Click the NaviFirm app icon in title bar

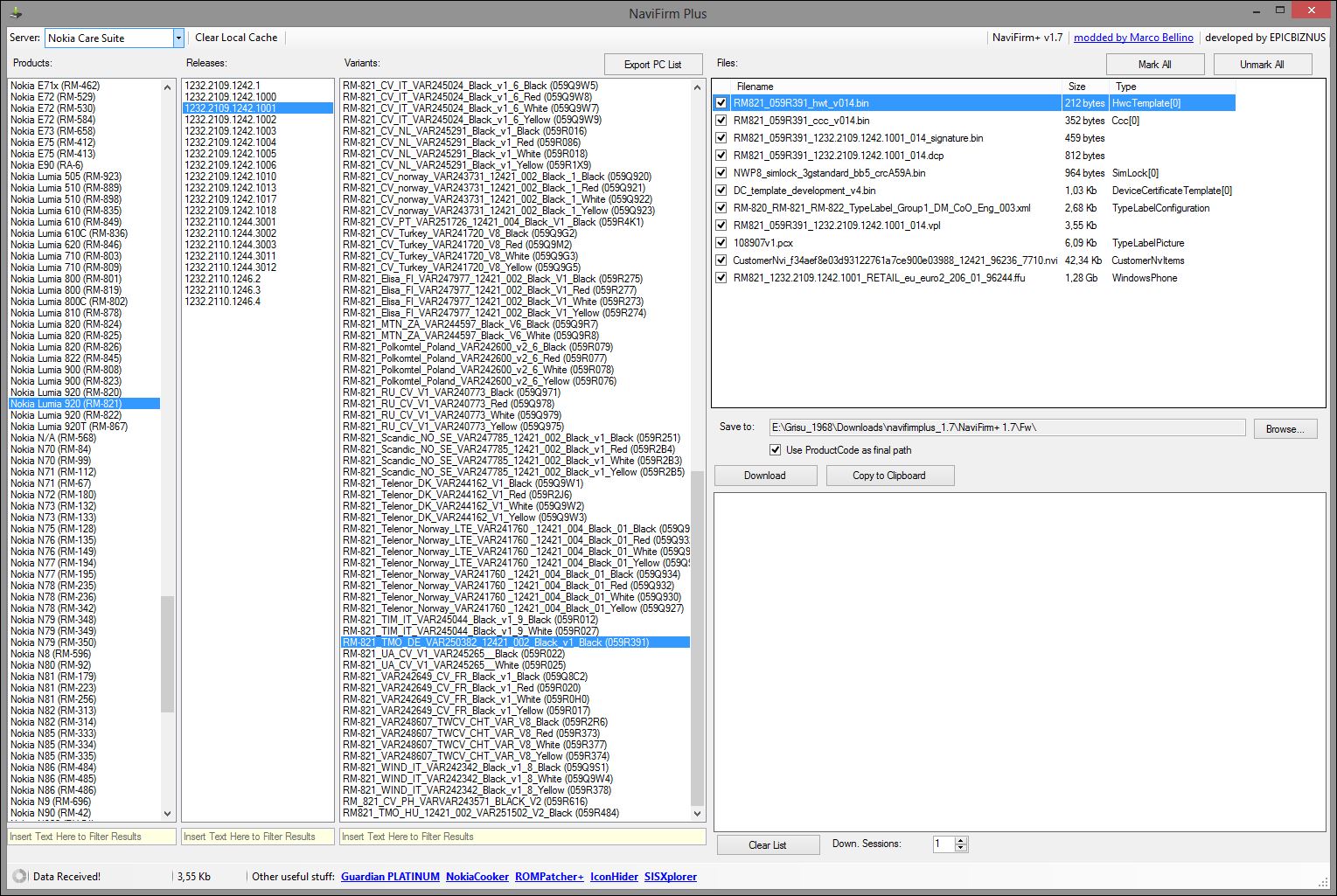[15, 13]
